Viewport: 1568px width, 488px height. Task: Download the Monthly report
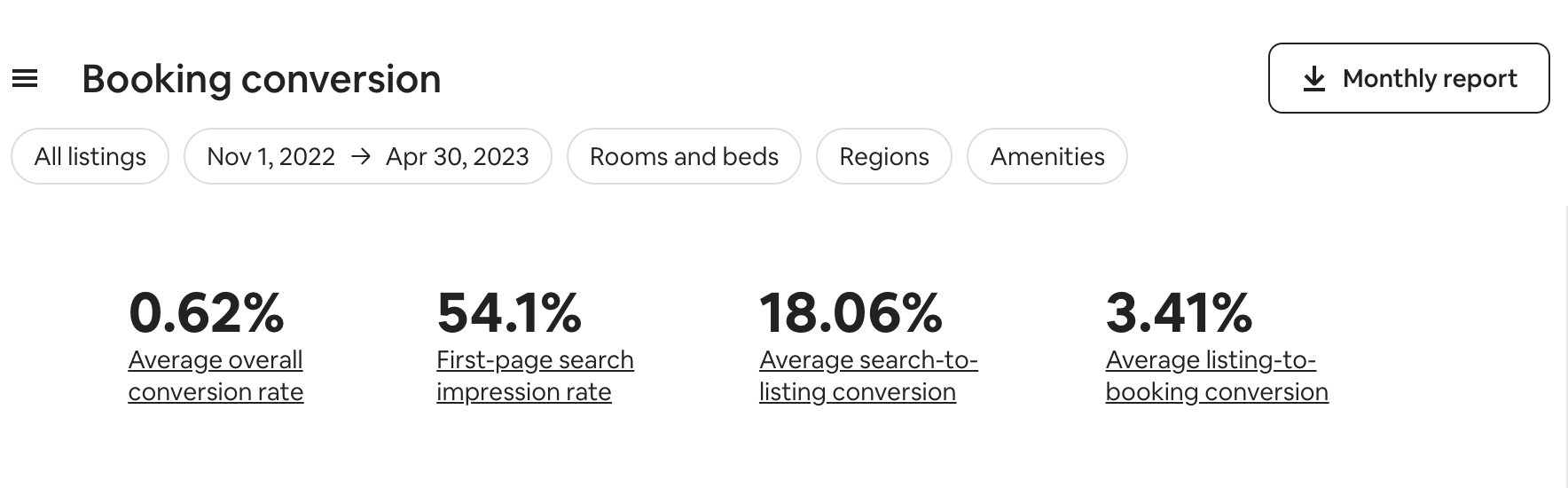[x=1408, y=78]
